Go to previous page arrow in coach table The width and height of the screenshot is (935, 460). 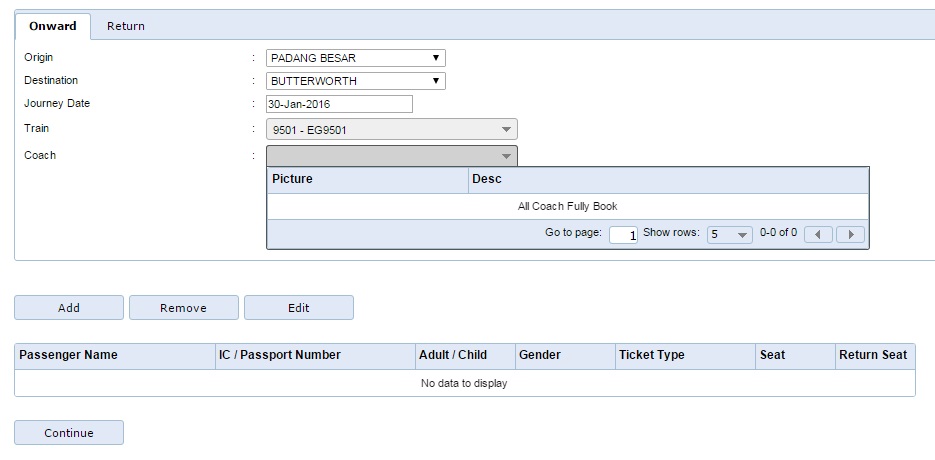[818, 234]
